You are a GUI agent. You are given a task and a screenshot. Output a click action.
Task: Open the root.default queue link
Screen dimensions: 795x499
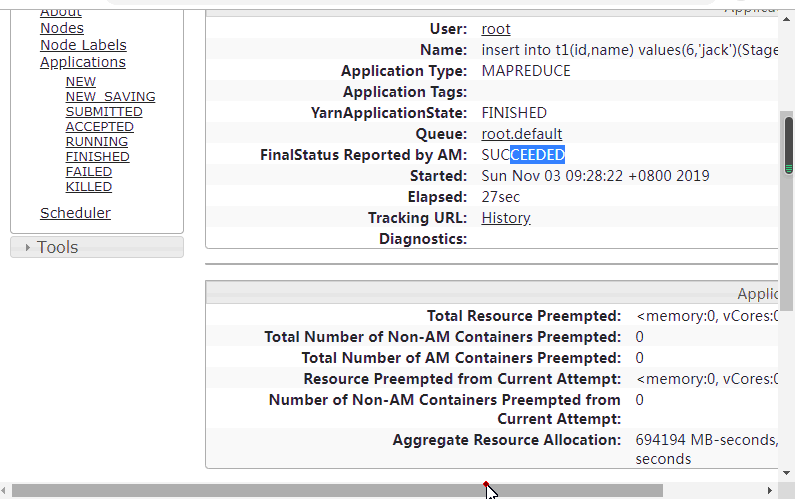[521, 134]
